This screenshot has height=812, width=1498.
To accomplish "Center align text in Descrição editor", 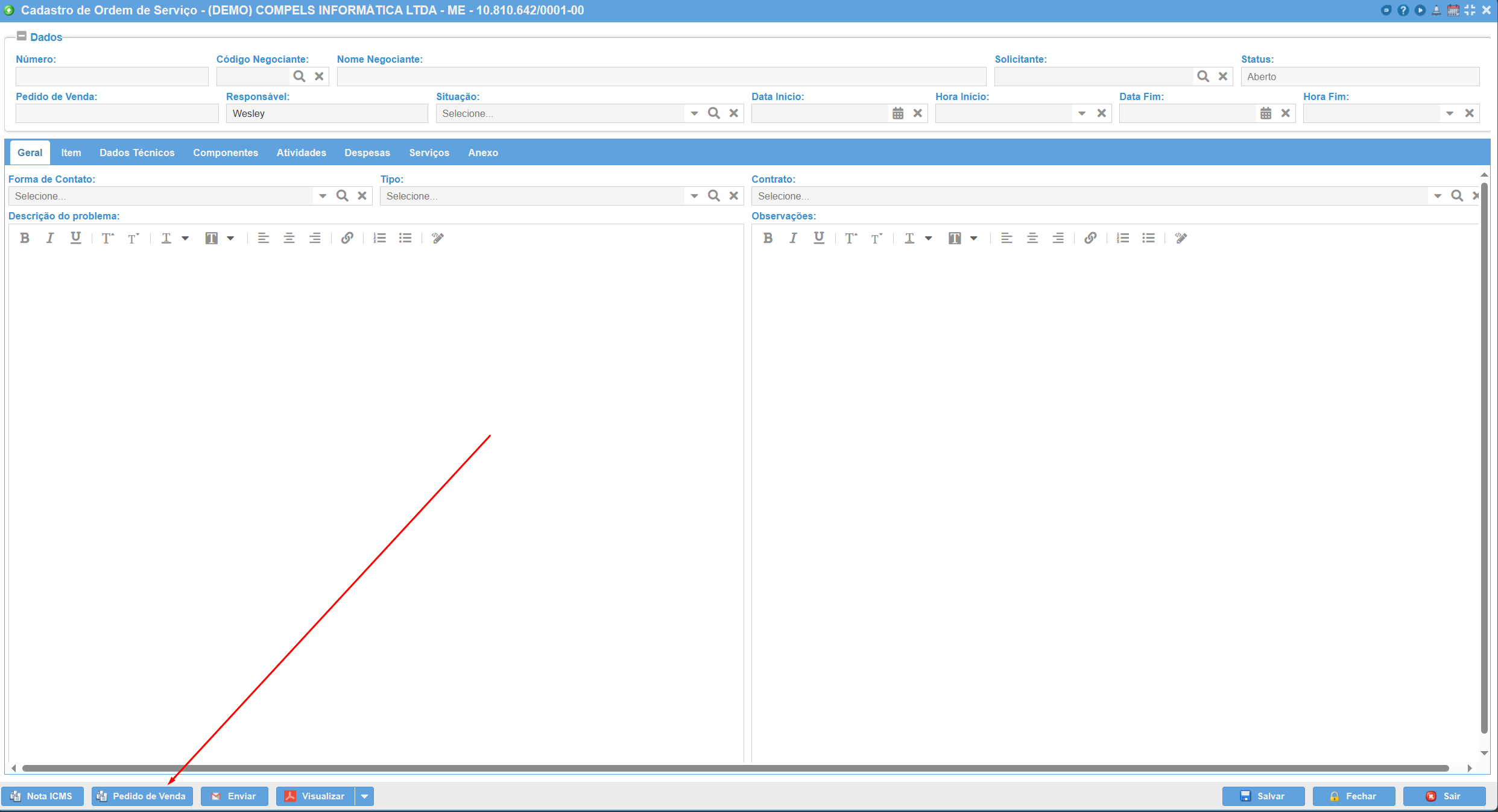I will point(289,238).
